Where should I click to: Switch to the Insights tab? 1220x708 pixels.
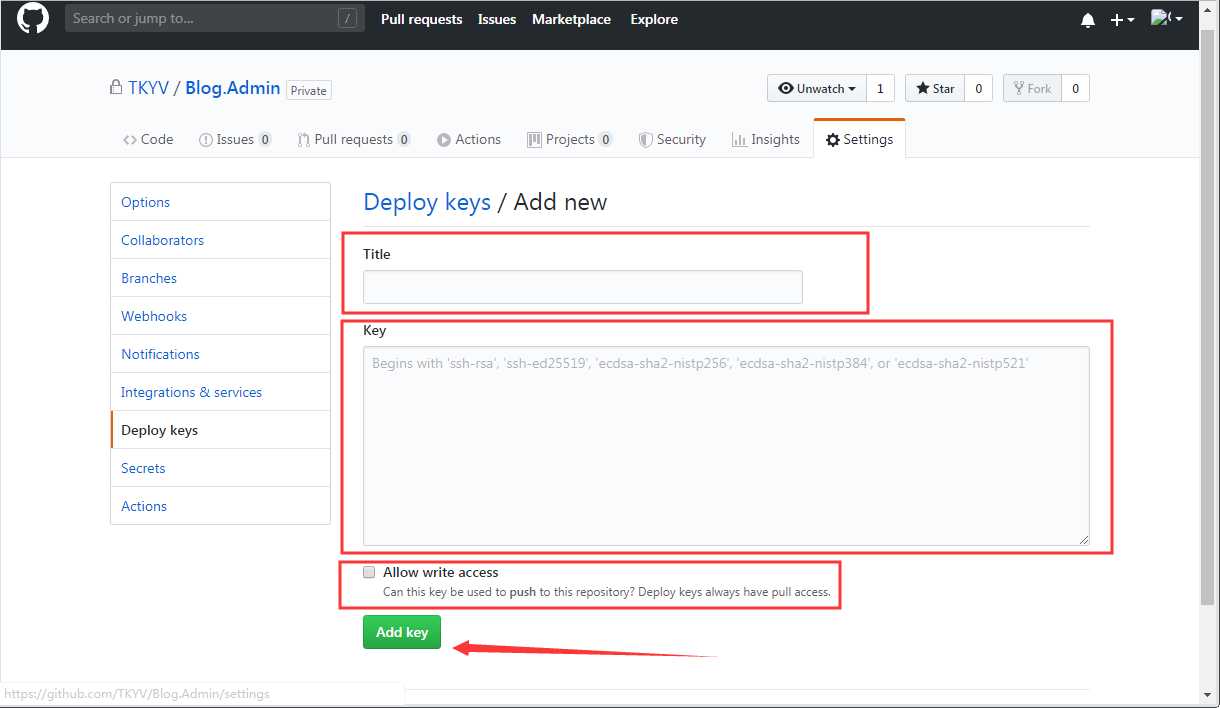766,139
